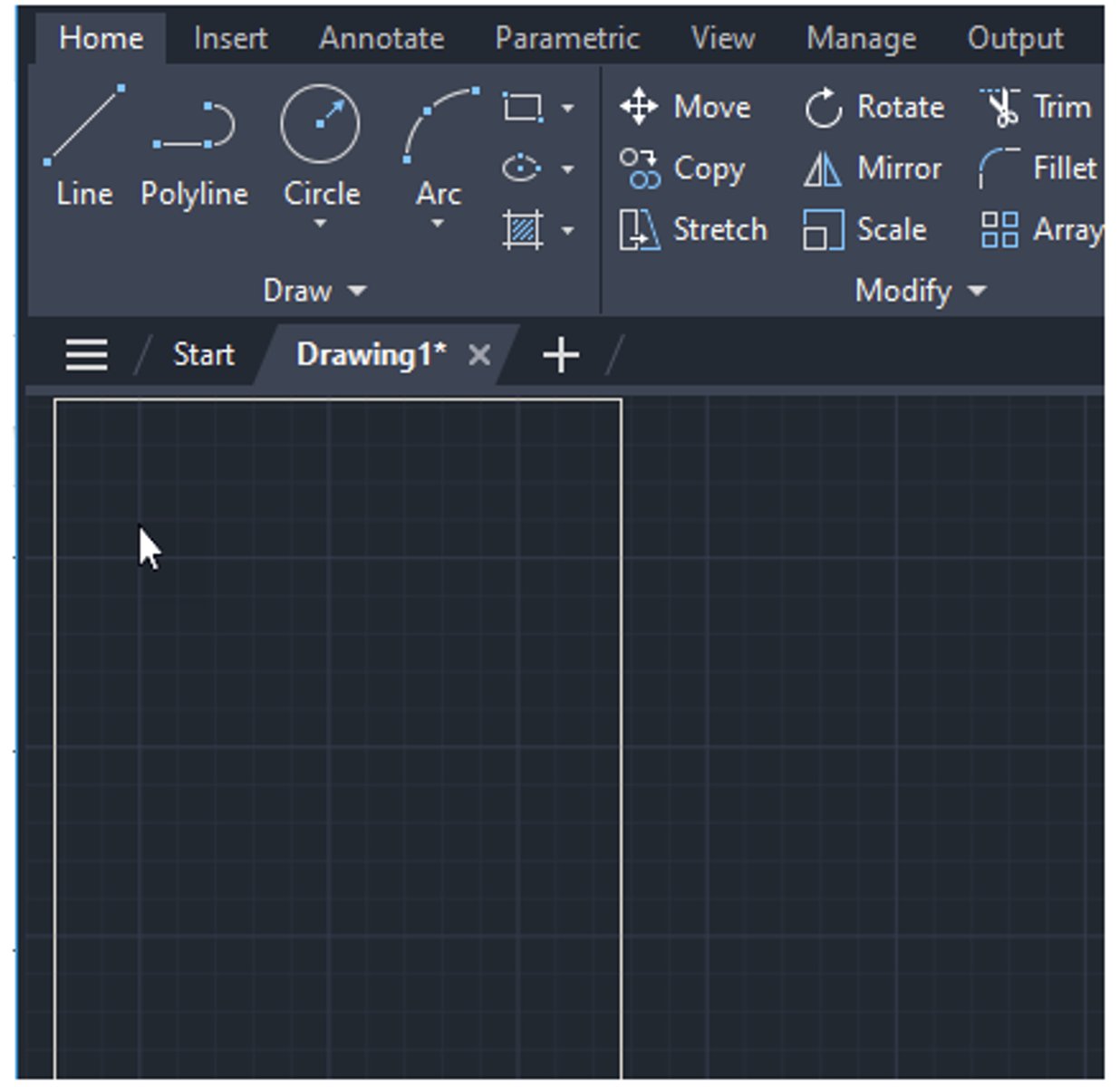The width and height of the screenshot is (1120, 1087).
Task: Activate the Stretch tool
Action: [693, 229]
